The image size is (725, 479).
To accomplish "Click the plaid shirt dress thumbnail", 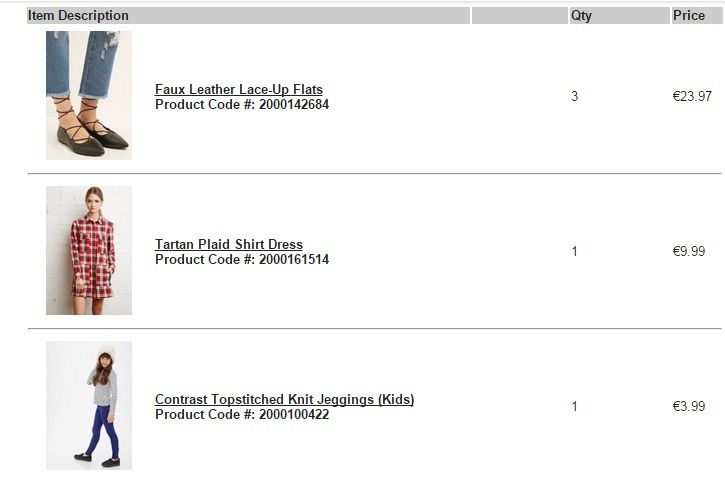I will coord(89,250).
